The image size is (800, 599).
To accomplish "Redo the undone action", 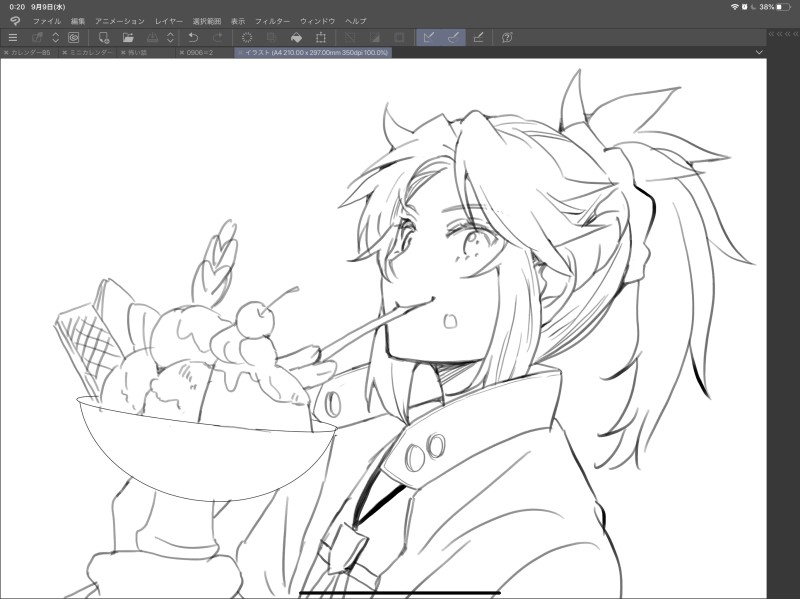I will point(218,37).
